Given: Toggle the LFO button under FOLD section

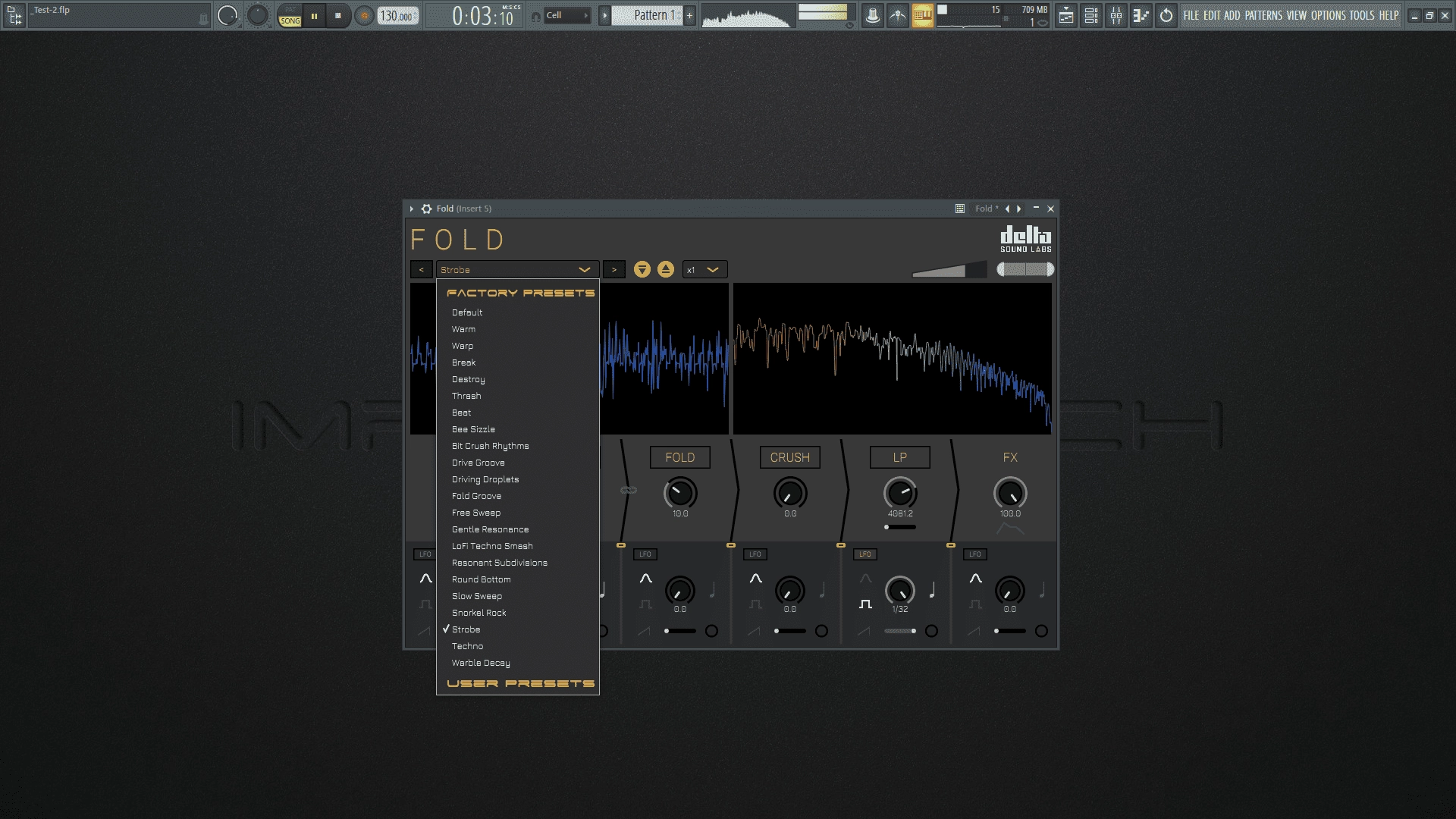Looking at the screenshot, I should (x=645, y=554).
